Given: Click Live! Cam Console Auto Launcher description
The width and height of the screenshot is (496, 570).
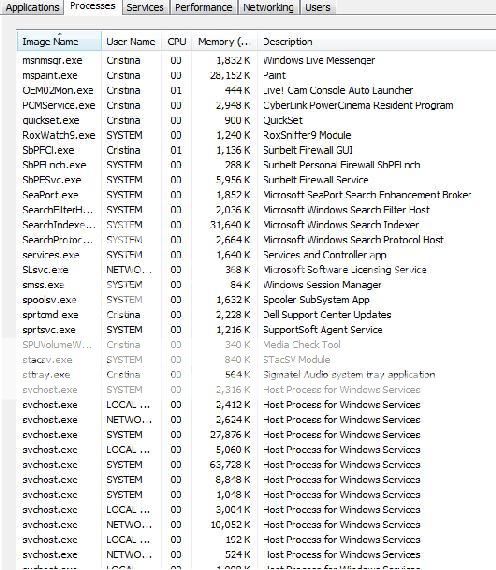Looking at the screenshot, I should [x=338, y=90].
